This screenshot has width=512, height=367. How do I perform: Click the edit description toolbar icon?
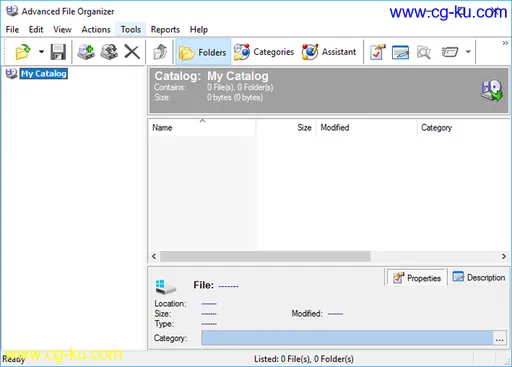coord(400,52)
